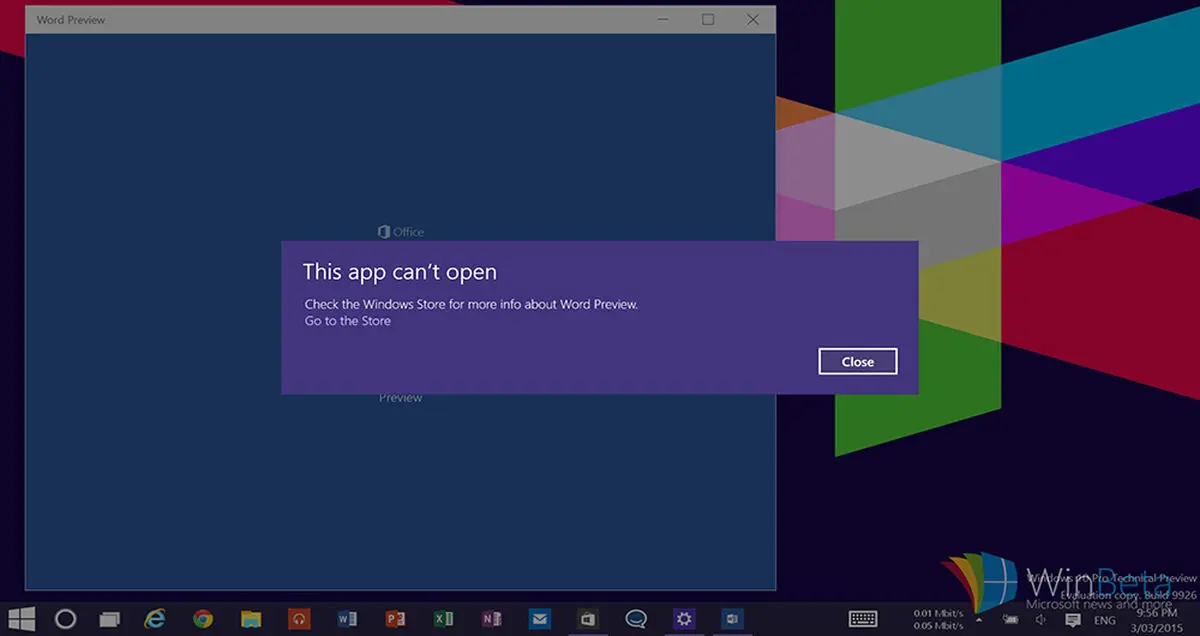Open the Mail app from taskbar
The height and width of the screenshot is (636, 1200).
(540, 618)
